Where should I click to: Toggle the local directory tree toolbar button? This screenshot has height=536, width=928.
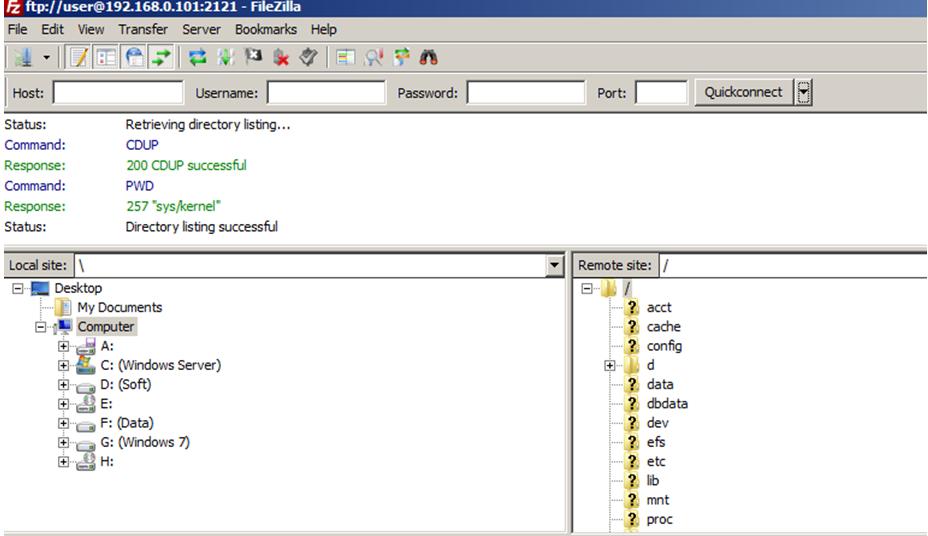click(x=106, y=57)
